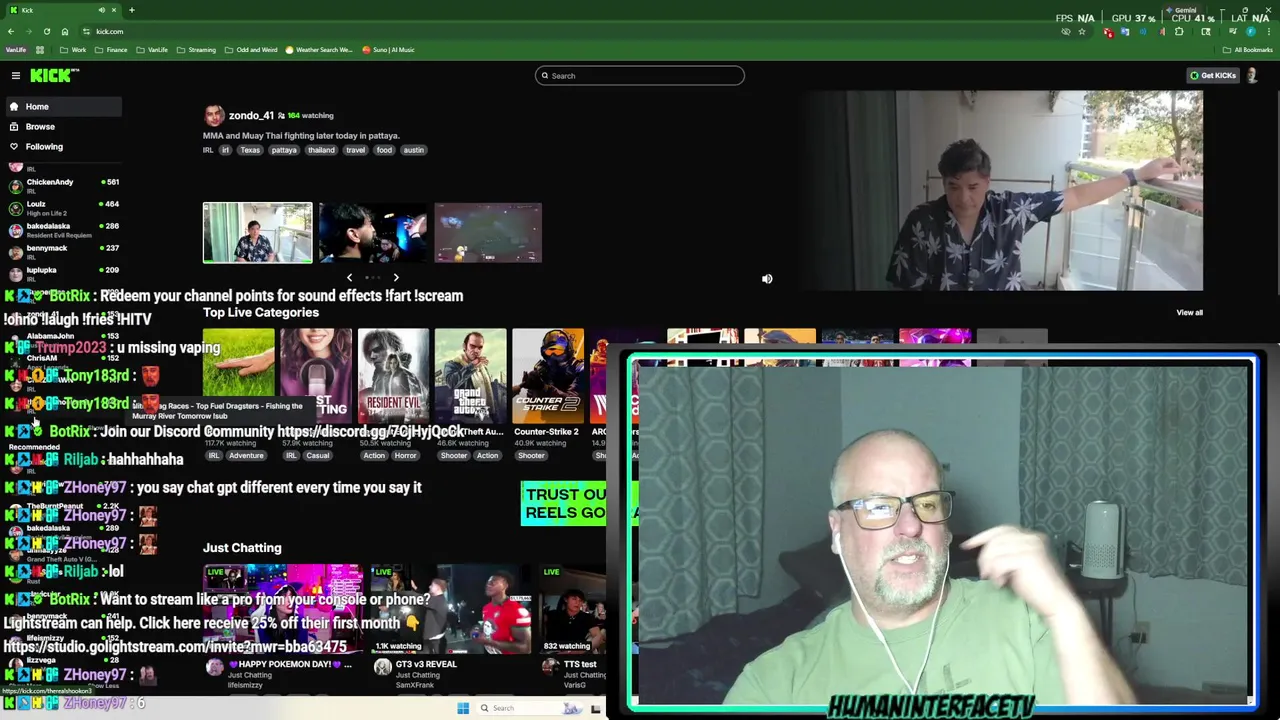Open All Bookmarks folder

coord(1247,50)
